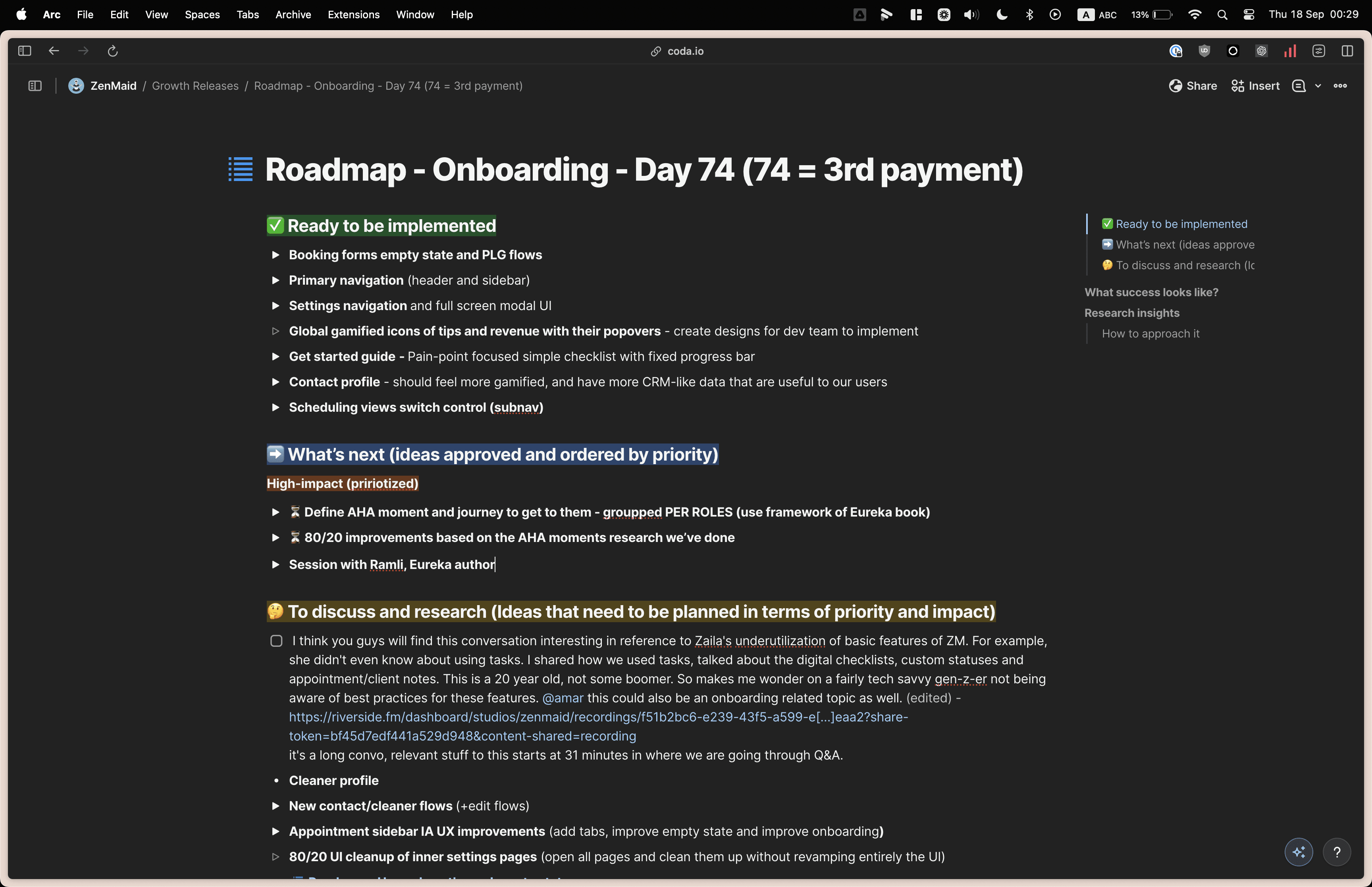The width and height of the screenshot is (1372, 887).
Task: Reload the page with the refresh icon
Action: 113,51
